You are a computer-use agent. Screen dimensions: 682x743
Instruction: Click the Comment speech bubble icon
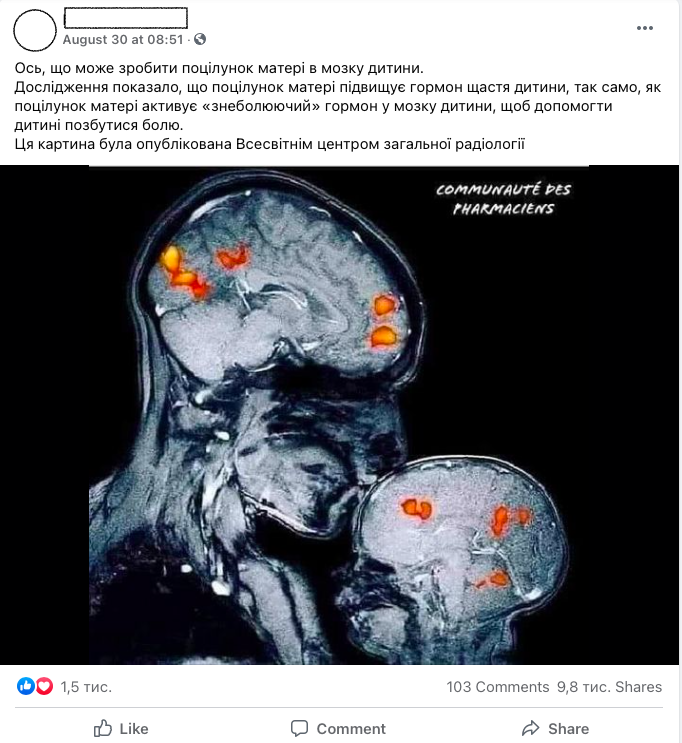299,728
